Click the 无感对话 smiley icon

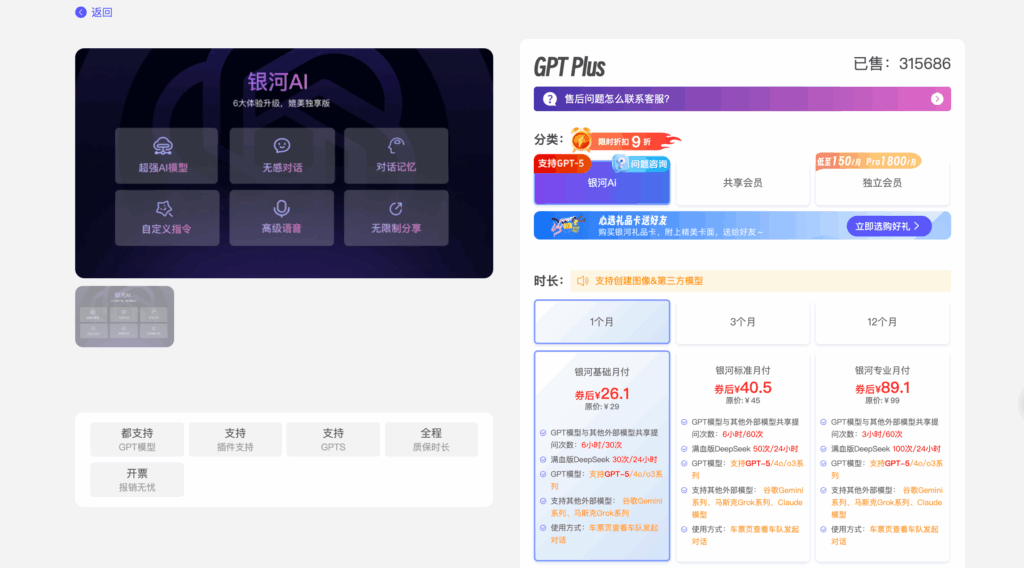tap(282, 146)
